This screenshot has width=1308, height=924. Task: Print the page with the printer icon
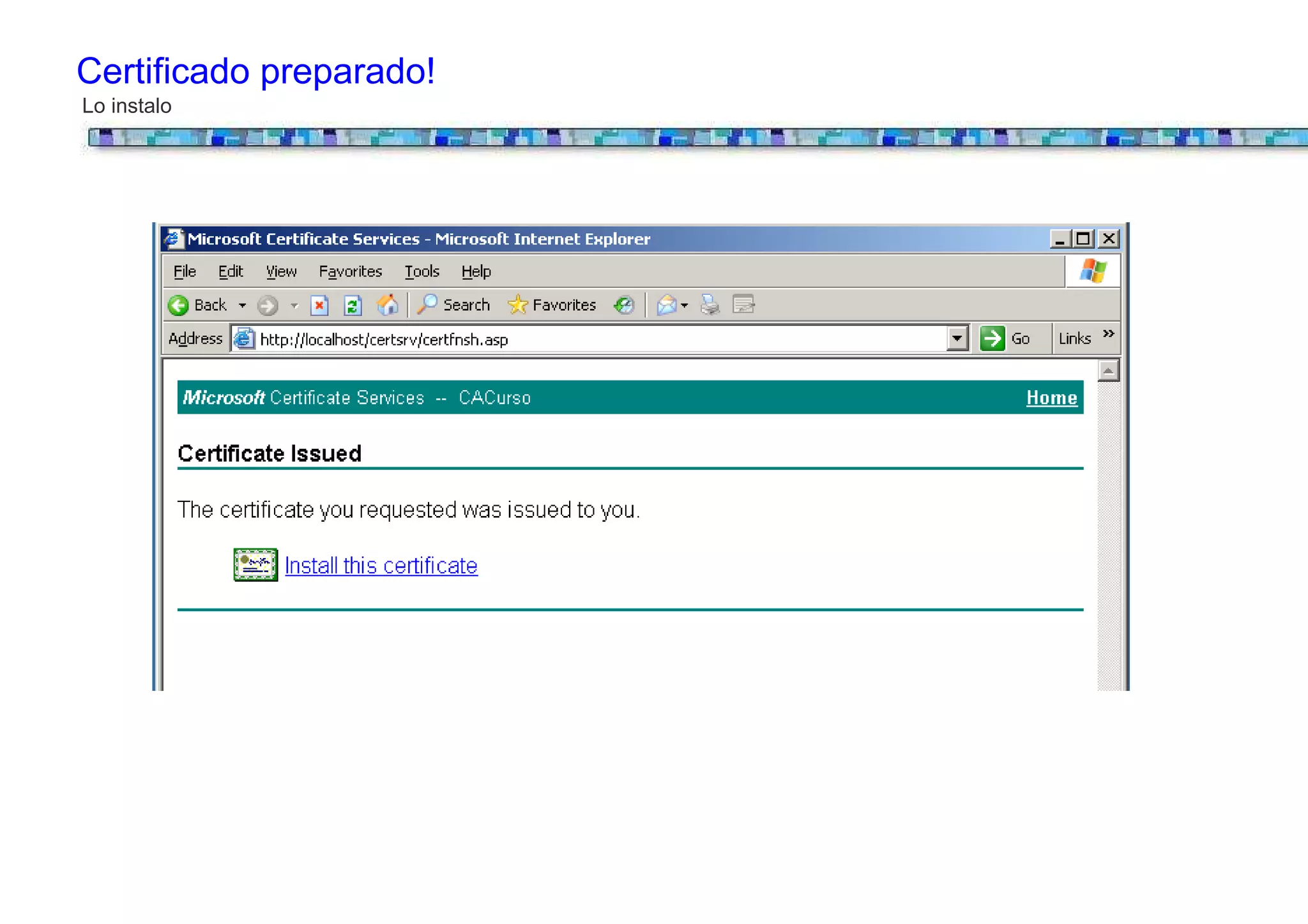pos(710,305)
